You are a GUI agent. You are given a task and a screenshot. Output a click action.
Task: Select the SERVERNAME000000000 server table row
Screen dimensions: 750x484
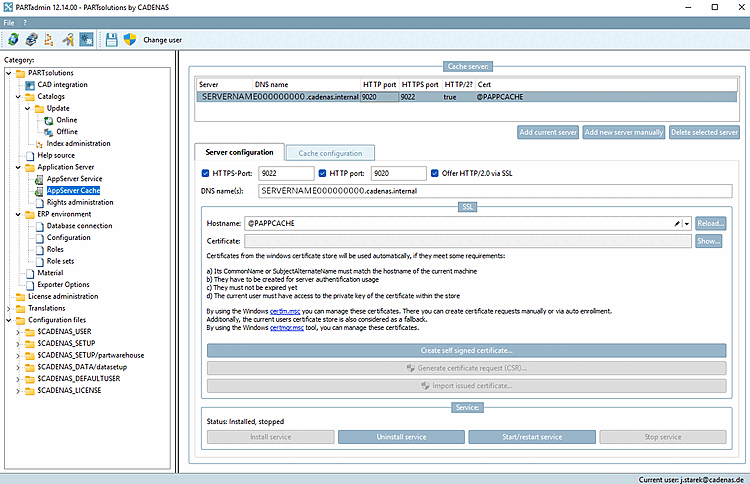[x=467, y=97]
